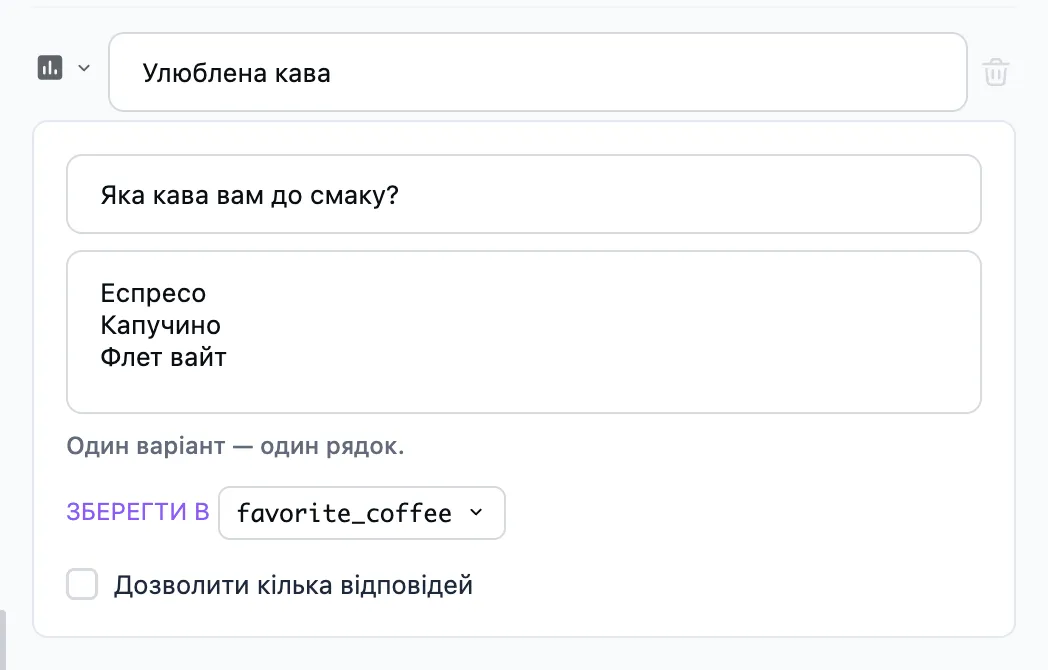Viewport: 1048px width, 670px height.
Task: Enable 'Дозволити кілька відповідей' checkbox
Action: tap(82, 584)
